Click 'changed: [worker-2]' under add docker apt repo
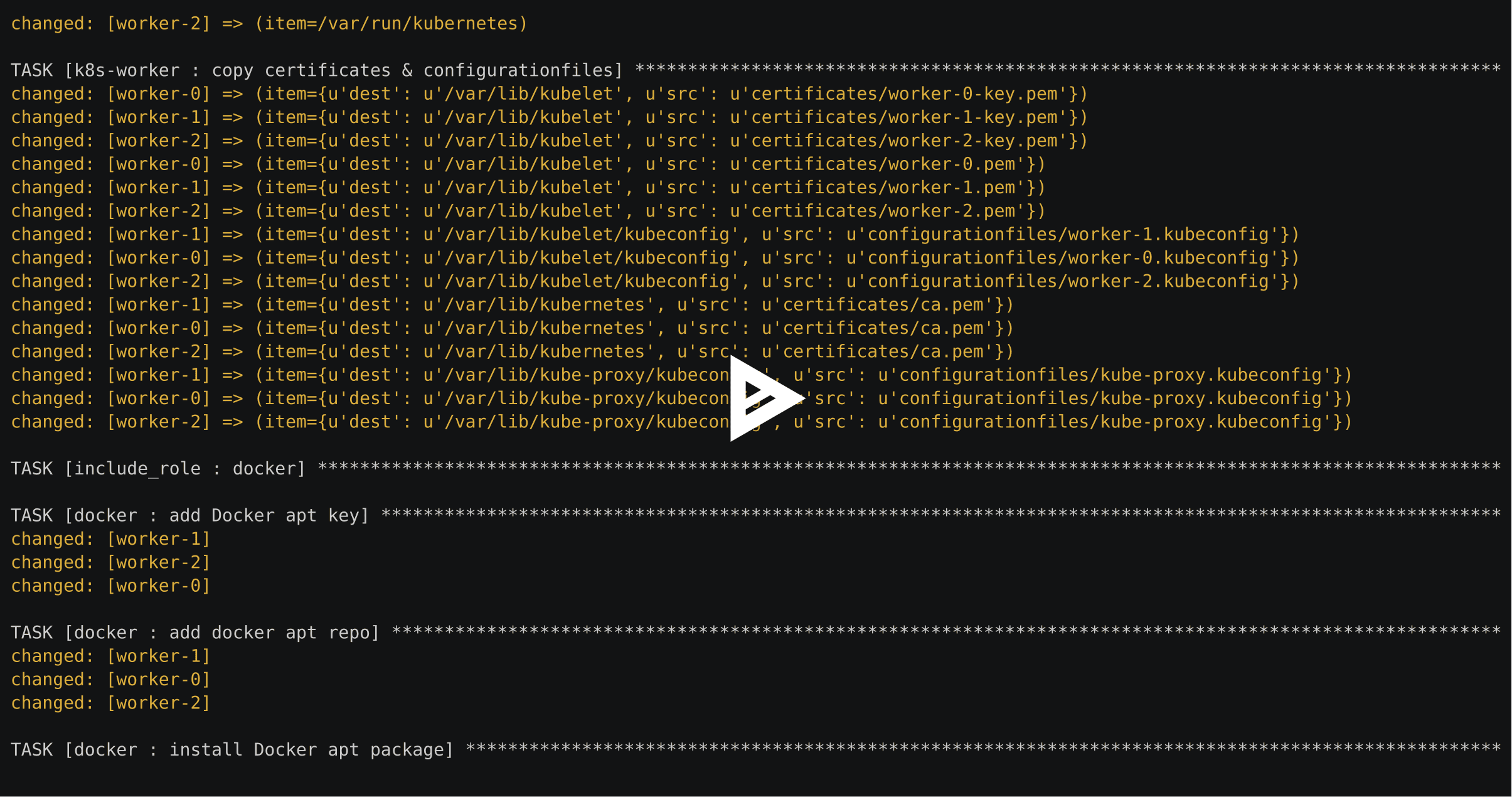Screen dimensions: 1512x797 [110, 703]
